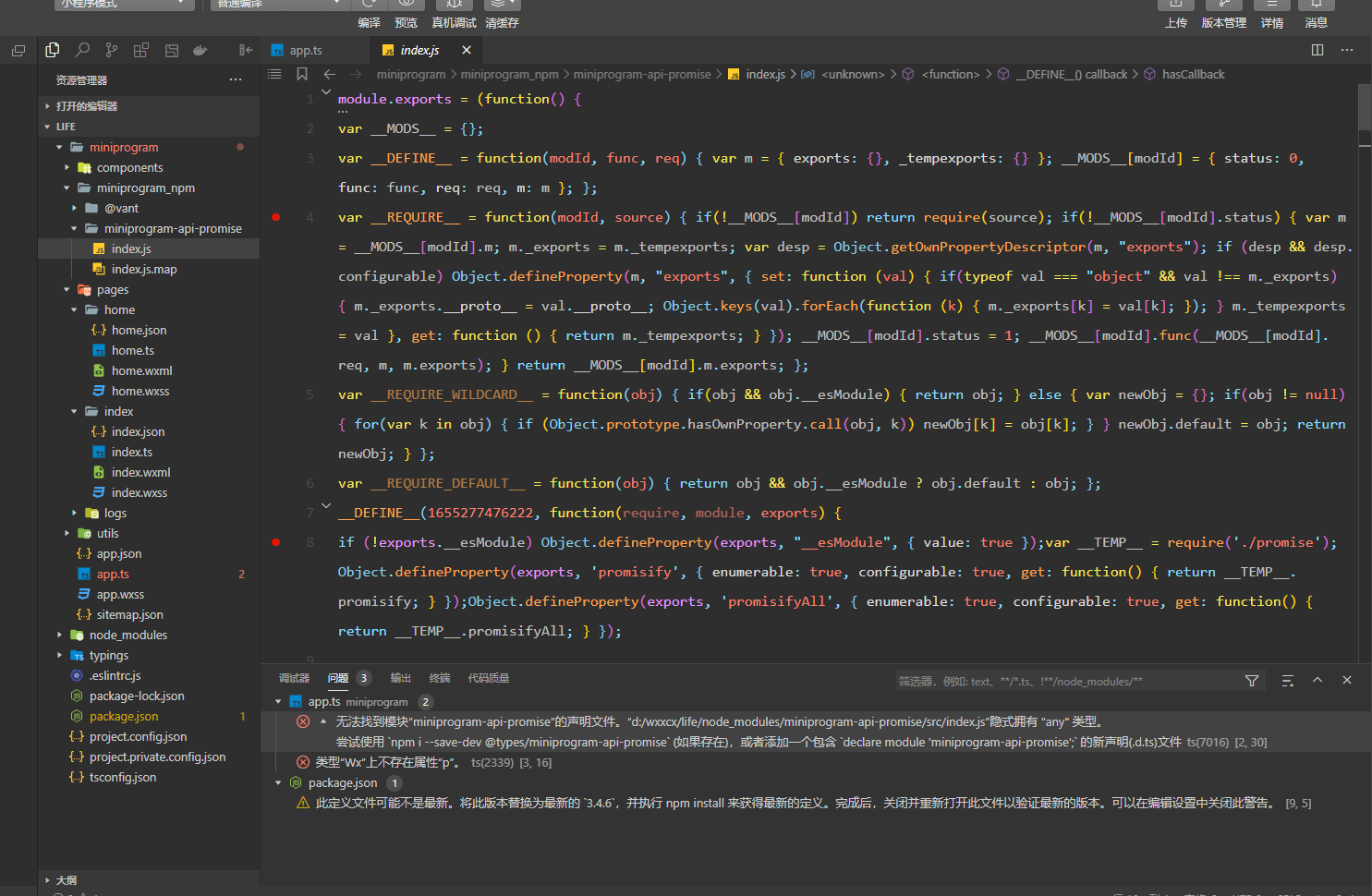Toggle breakpoint on line 8

(x=275, y=542)
